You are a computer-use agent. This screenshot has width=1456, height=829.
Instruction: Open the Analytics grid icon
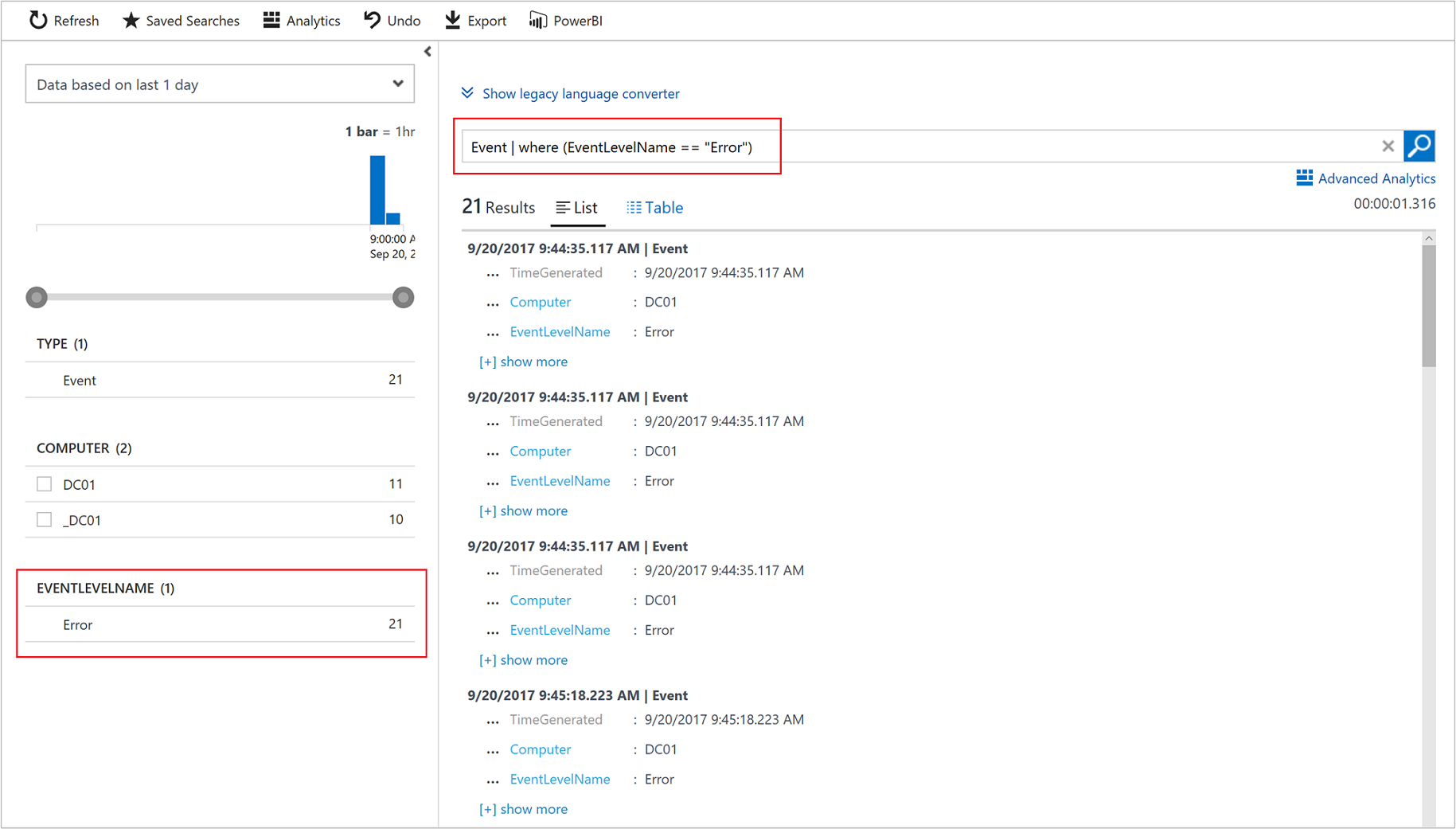point(271,20)
